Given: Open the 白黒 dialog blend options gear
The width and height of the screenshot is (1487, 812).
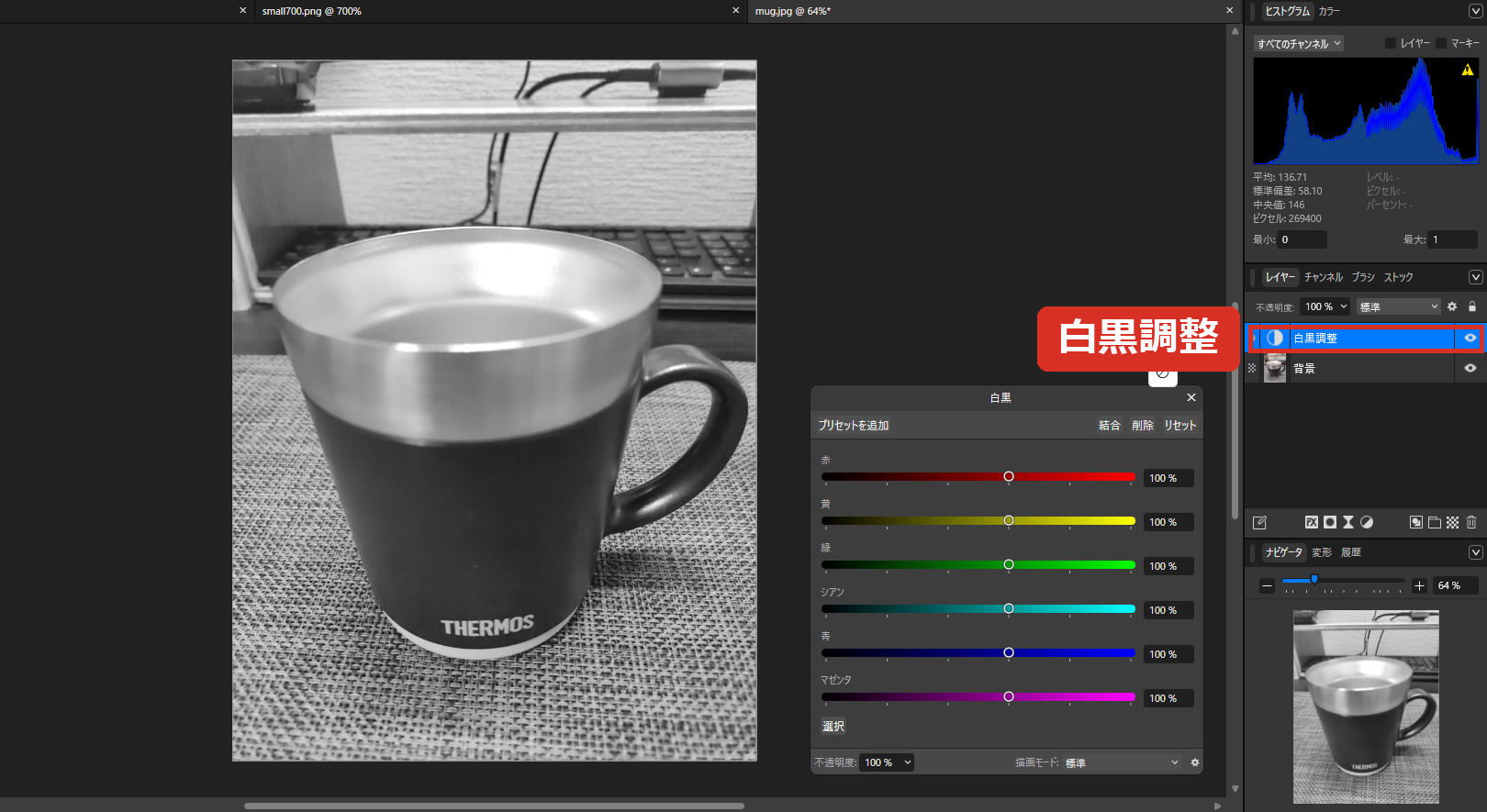Looking at the screenshot, I should pos(1195,762).
